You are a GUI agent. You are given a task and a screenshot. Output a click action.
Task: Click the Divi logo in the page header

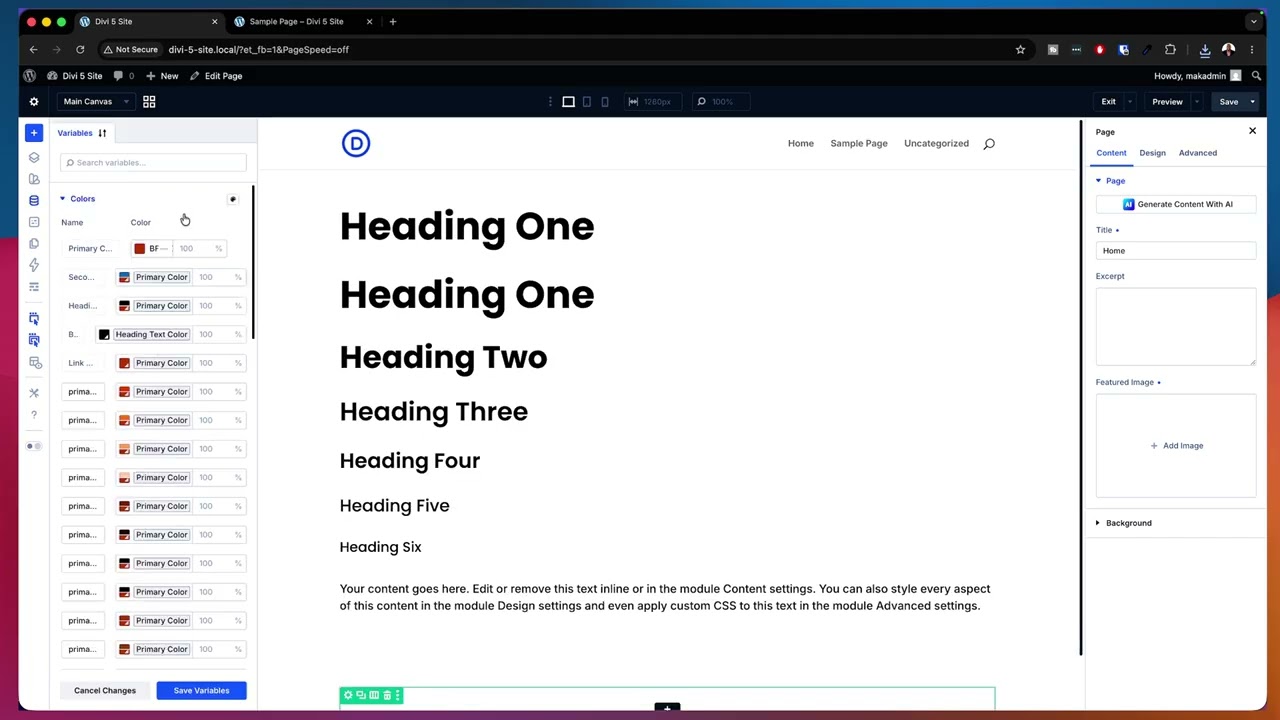(x=356, y=144)
